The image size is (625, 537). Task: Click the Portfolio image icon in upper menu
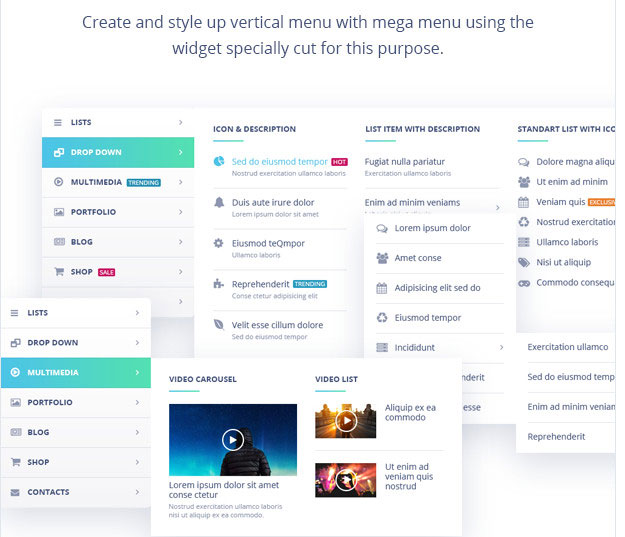[59, 212]
